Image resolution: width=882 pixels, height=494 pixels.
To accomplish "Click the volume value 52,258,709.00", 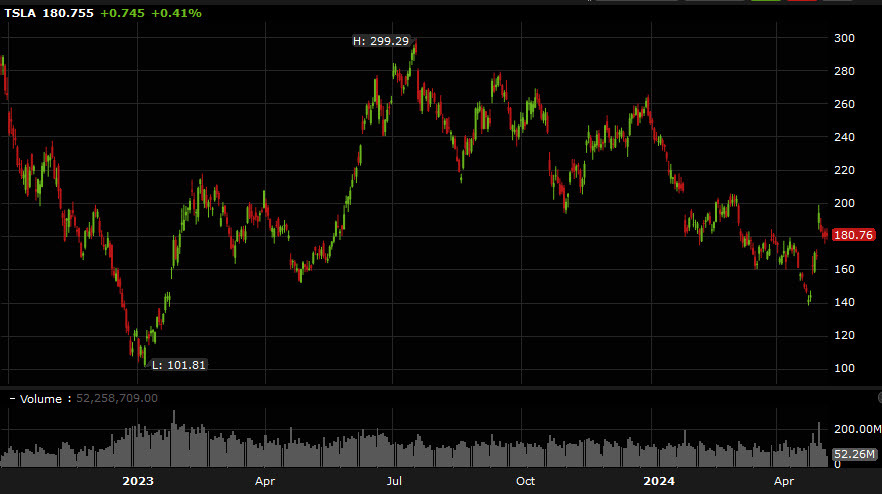I will click(117, 398).
